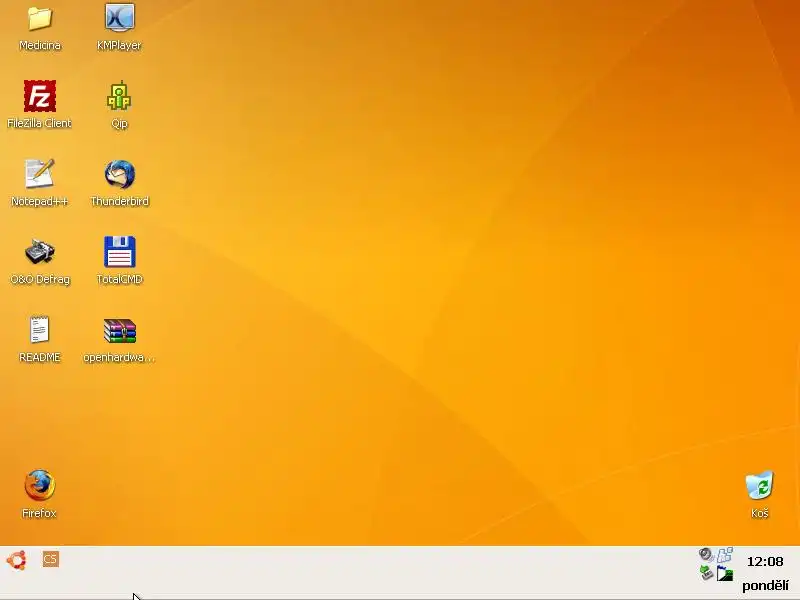The height and width of the screenshot is (600, 800).
Task: Click the 12:08 clock in the tray
Action: 765,562
